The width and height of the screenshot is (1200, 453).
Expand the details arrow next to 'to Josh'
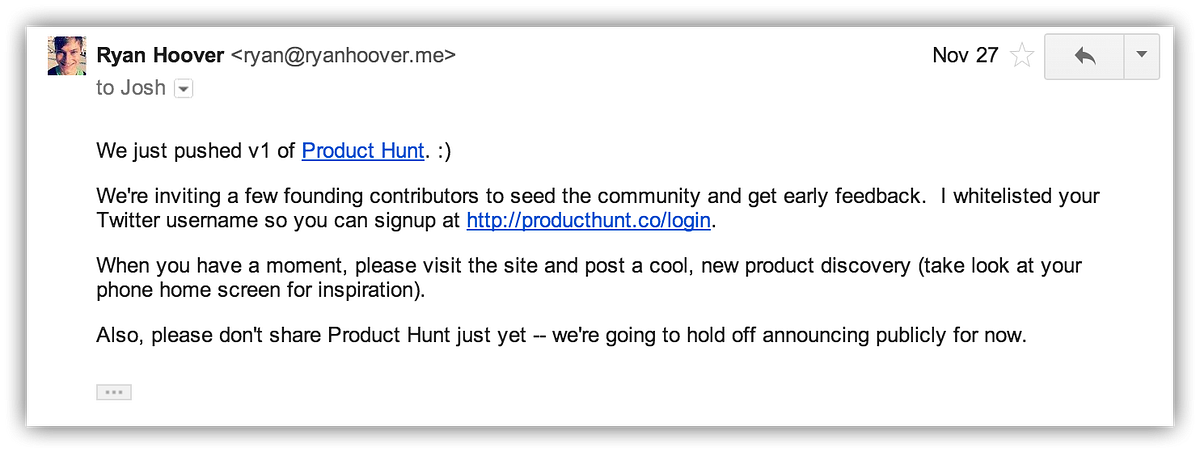[183, 89]
